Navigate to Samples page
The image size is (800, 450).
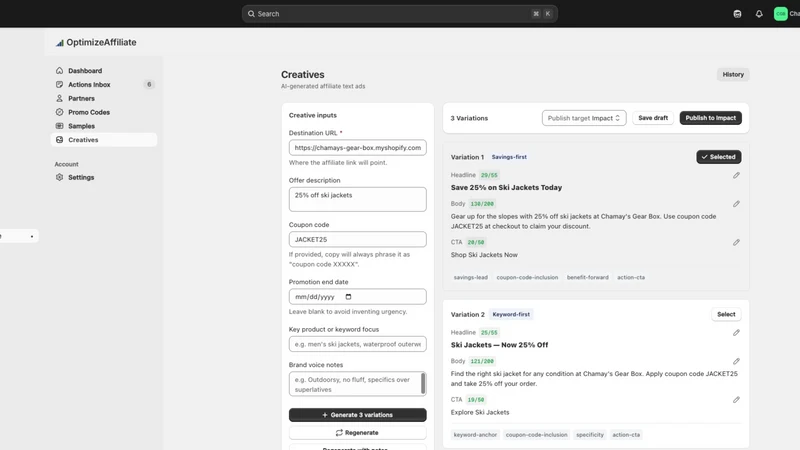coord(104,126)
